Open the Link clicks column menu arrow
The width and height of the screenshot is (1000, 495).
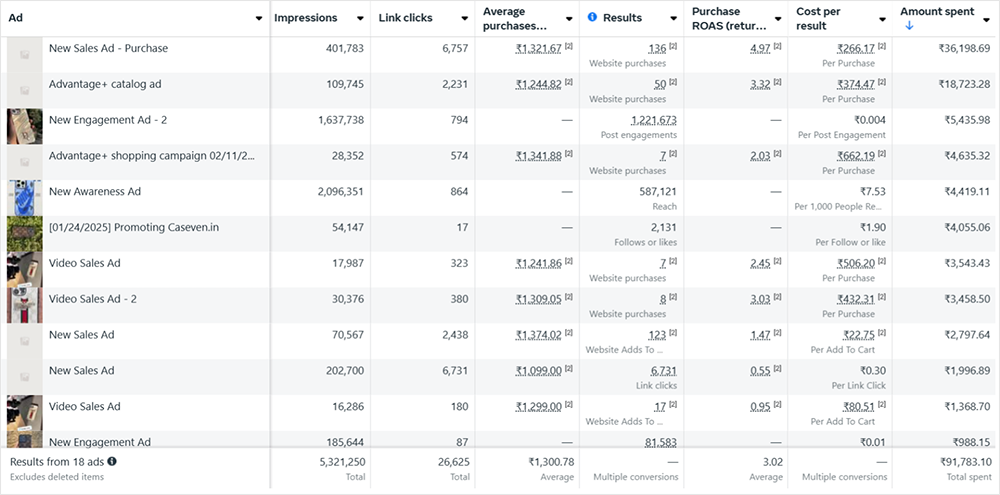pyautogui.click(x=465, y=18)
